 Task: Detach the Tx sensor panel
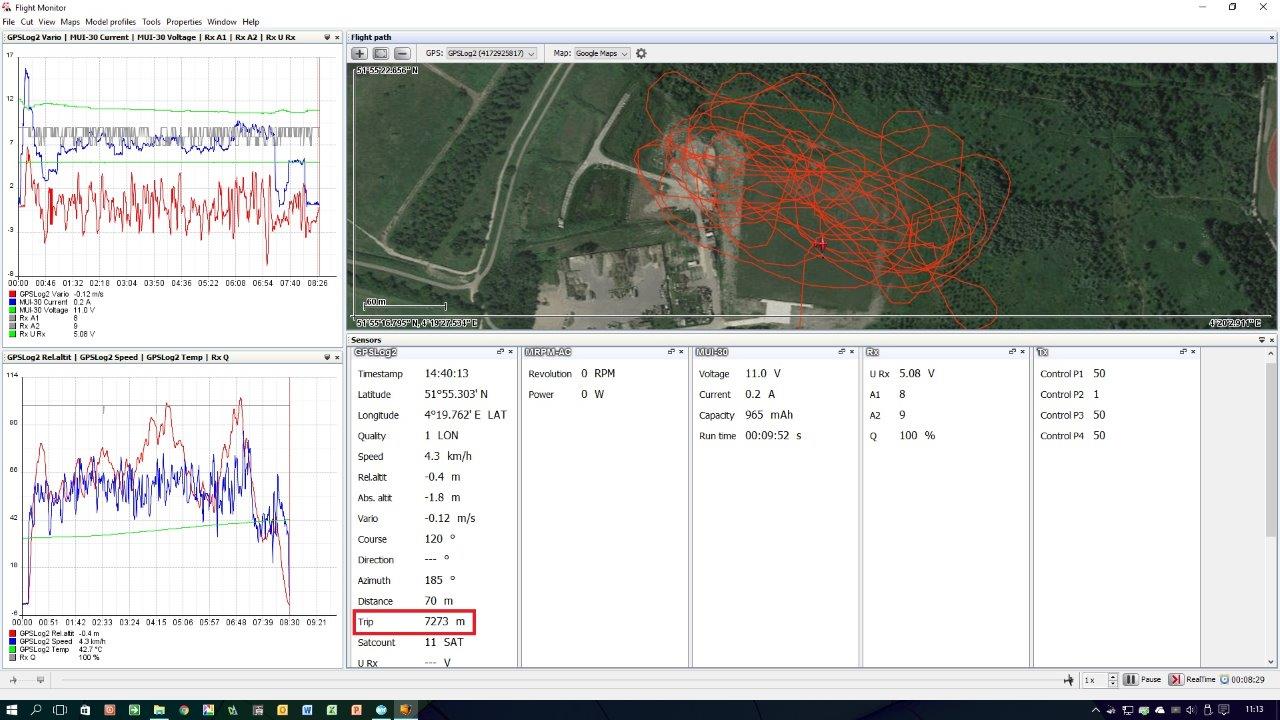tap(1183, 352)
